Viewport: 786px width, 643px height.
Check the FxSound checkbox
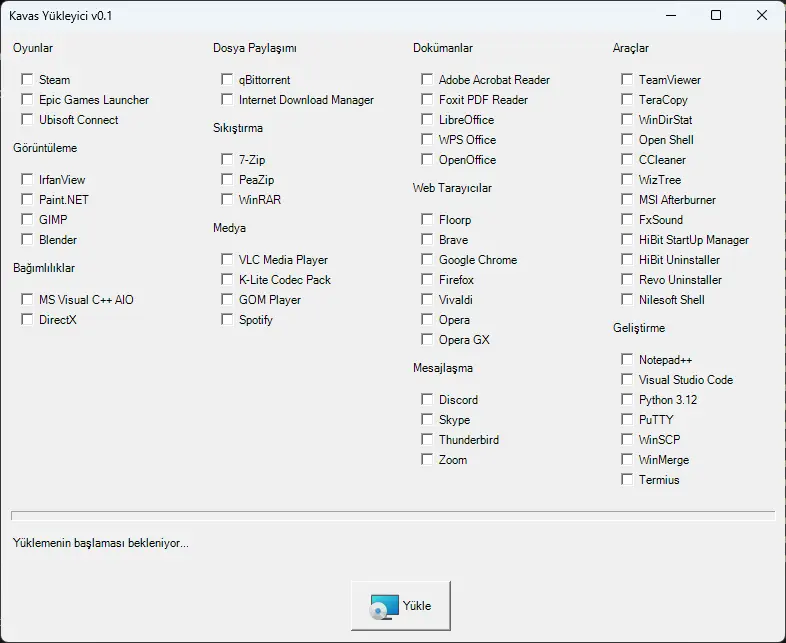click(x=627, y=220)
